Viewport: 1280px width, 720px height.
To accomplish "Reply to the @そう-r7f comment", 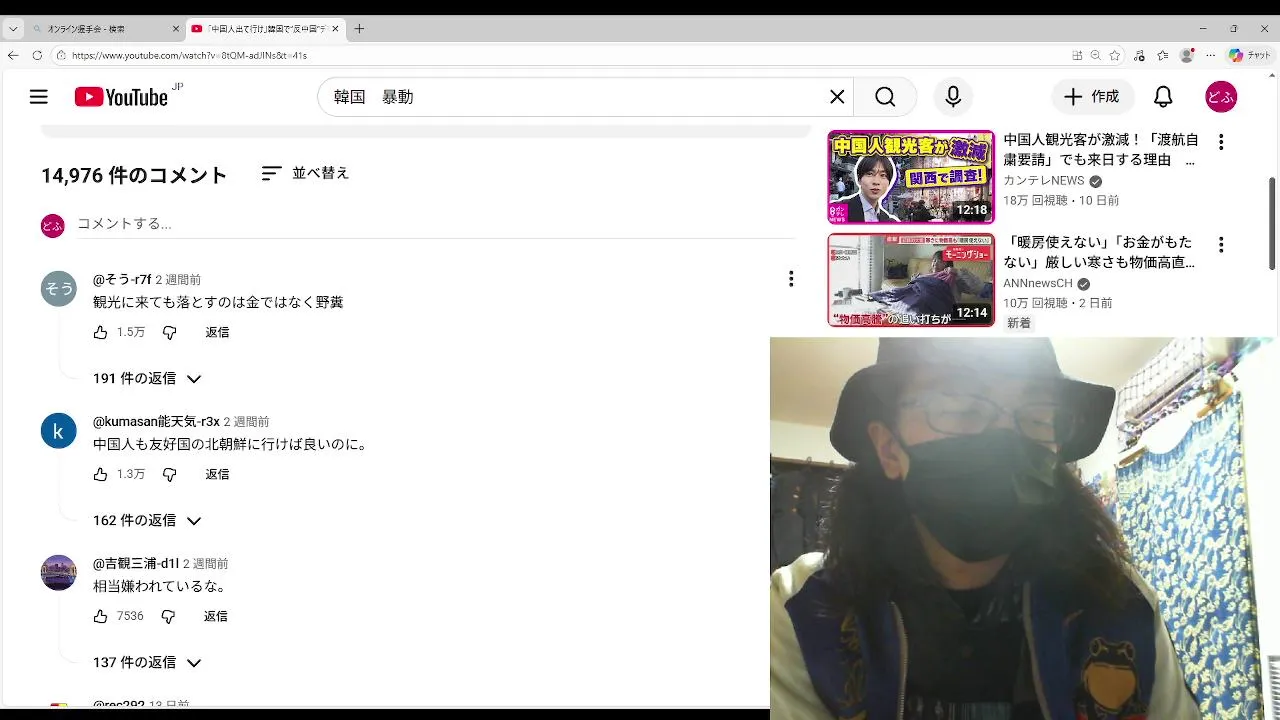I will pos(217,332).
